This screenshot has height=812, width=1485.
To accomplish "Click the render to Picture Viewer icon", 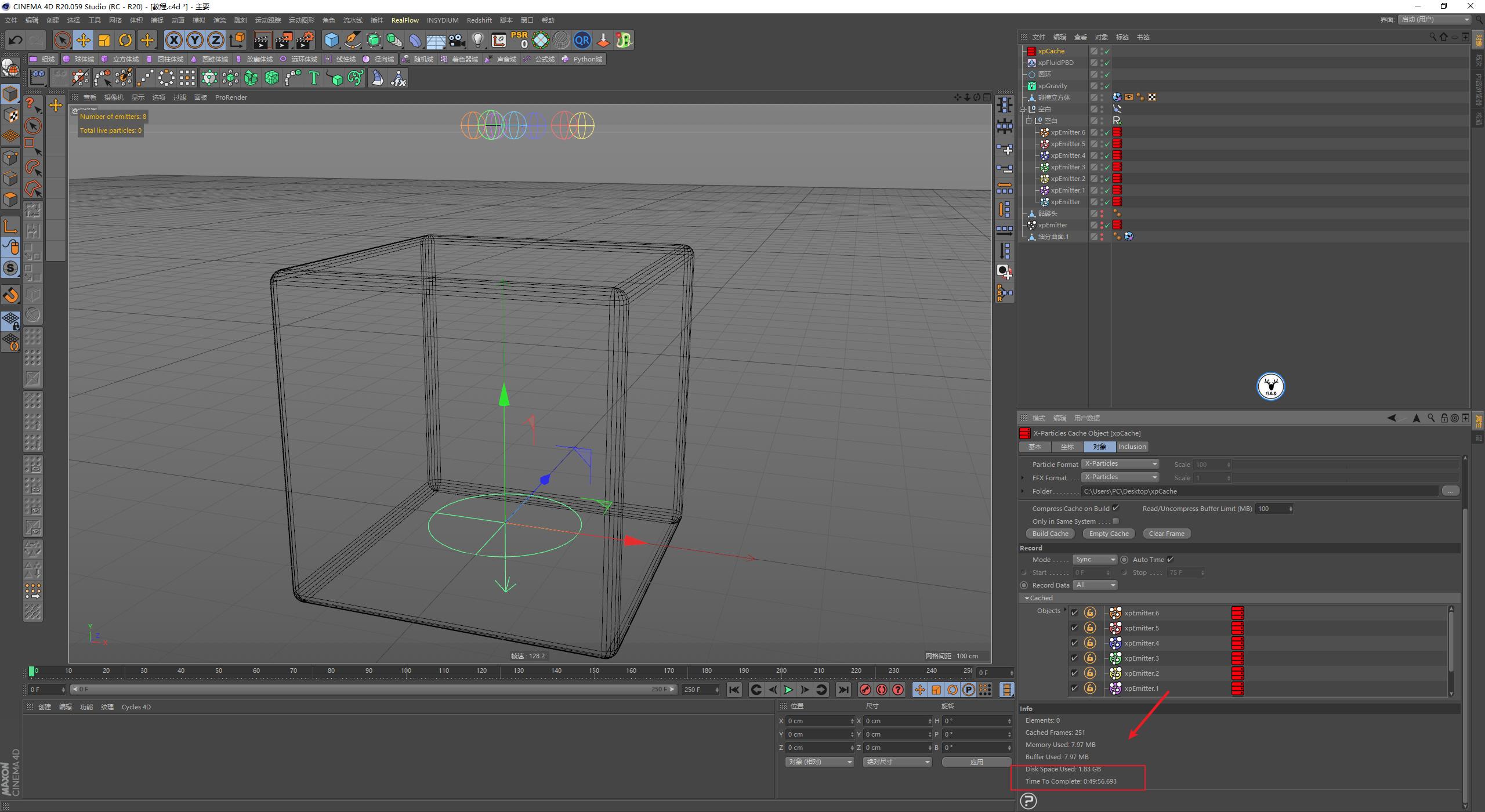I will pyautogui.click(x=284, y=40).
